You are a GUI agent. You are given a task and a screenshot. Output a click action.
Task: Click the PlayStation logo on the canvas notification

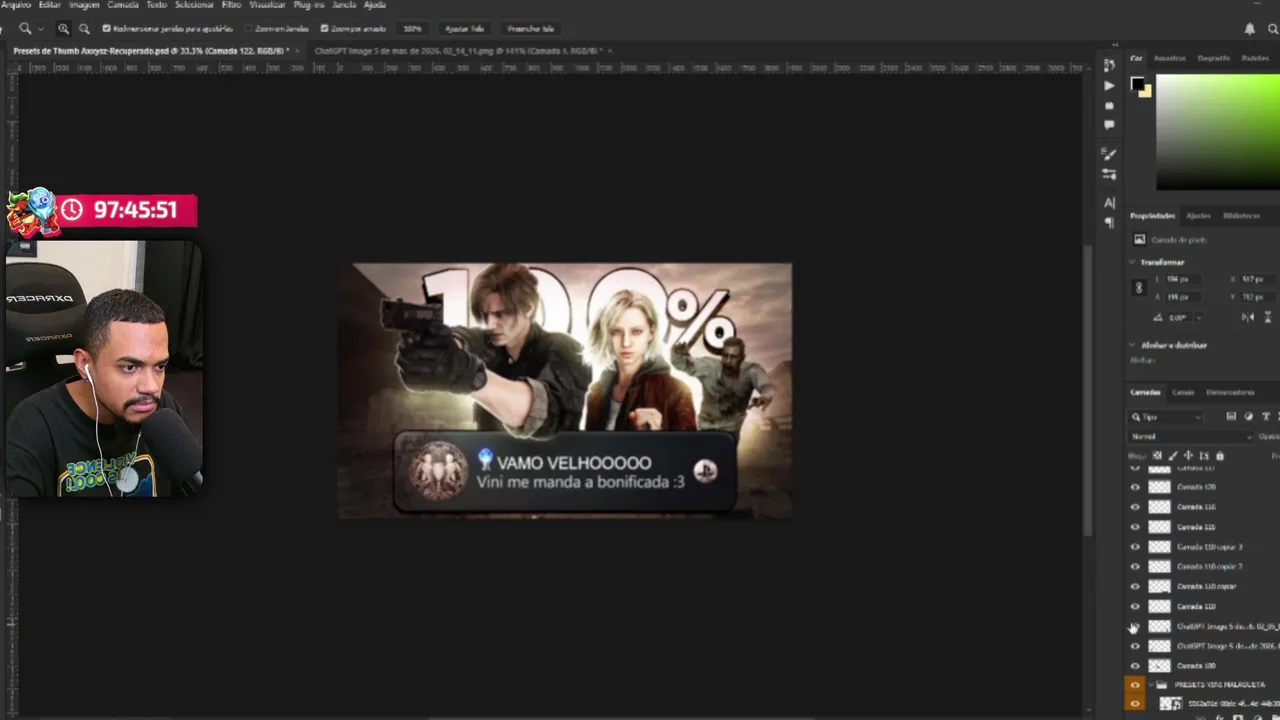click(705, 472)
